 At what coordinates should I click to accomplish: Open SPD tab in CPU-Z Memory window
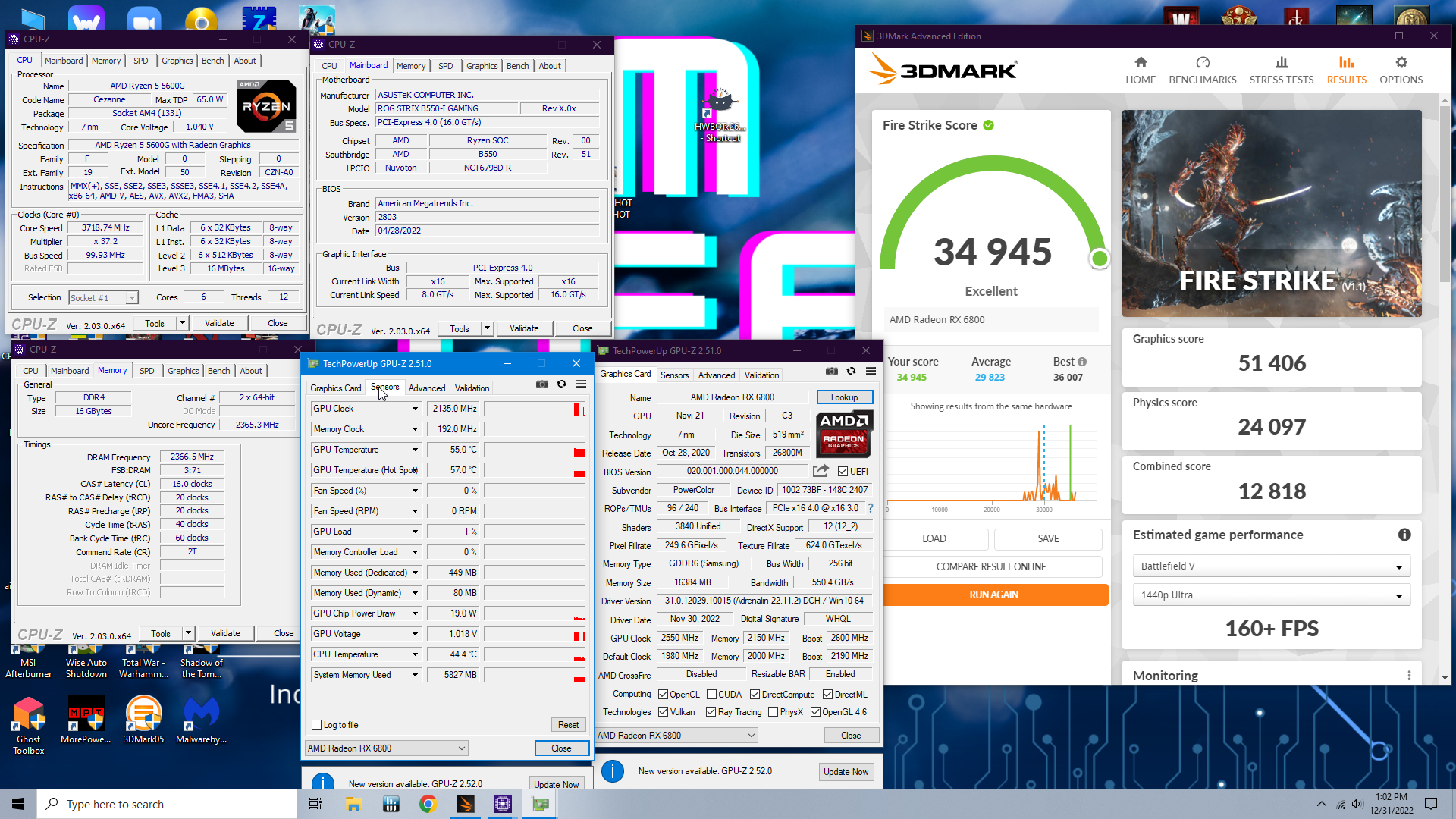147,371
